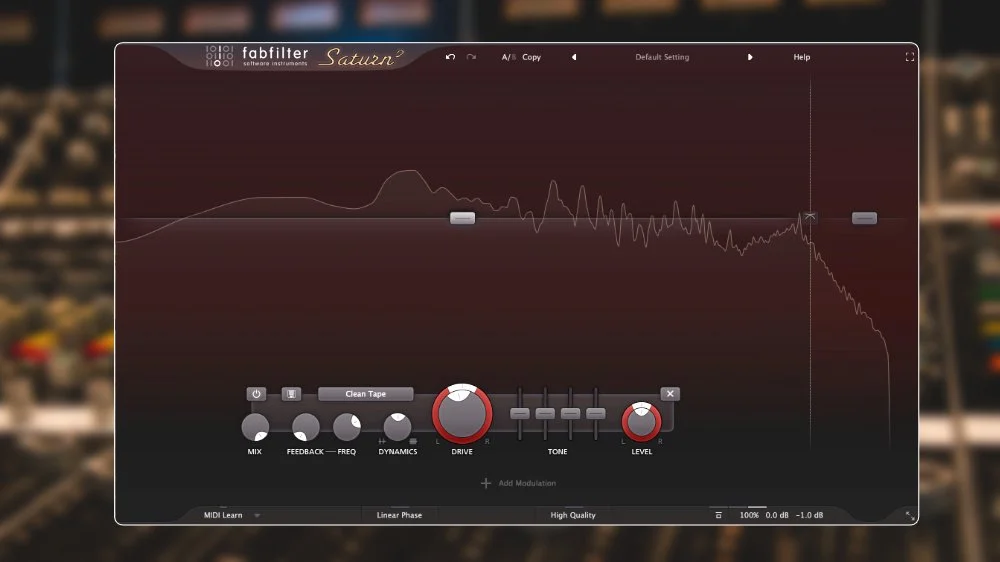Open the Help menu
The width and height of the screenshot is (1000, 562).
802,57
